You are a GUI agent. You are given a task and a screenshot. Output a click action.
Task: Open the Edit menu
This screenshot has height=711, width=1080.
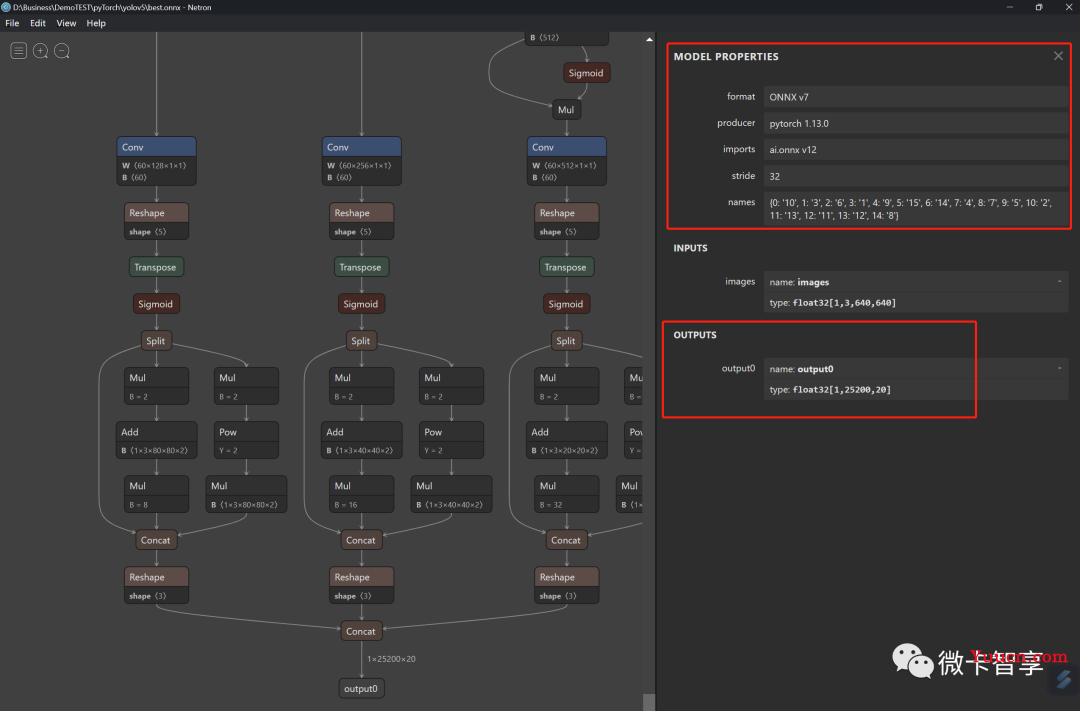(38, 23)
